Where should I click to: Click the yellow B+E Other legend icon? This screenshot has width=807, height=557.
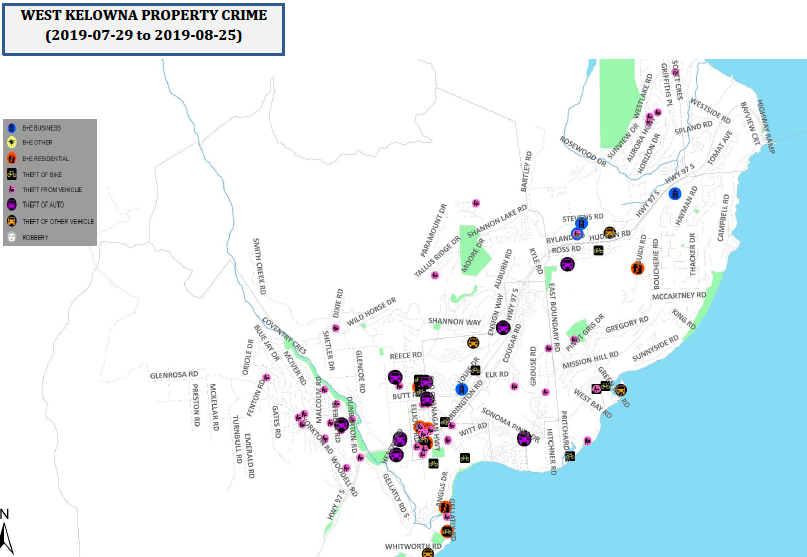pyautogui.click(x=10, y=144)
